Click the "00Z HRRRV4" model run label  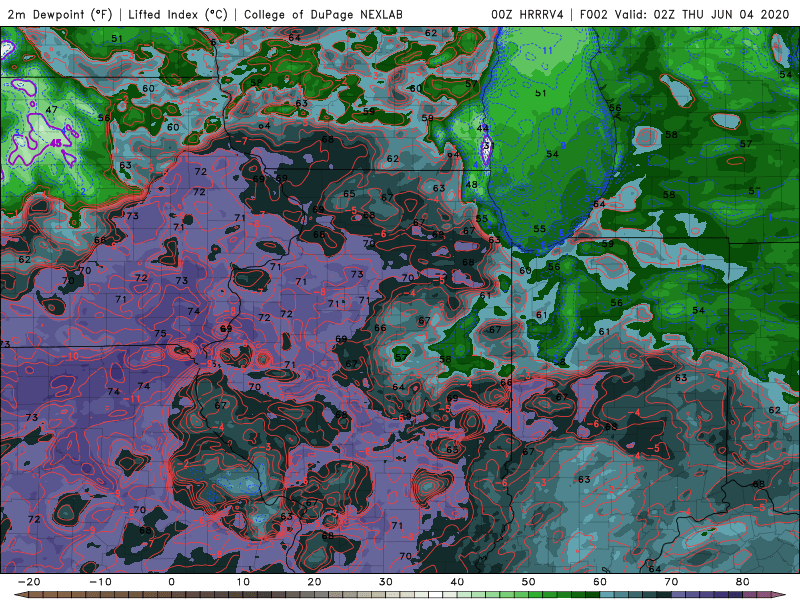click(527, 15)
